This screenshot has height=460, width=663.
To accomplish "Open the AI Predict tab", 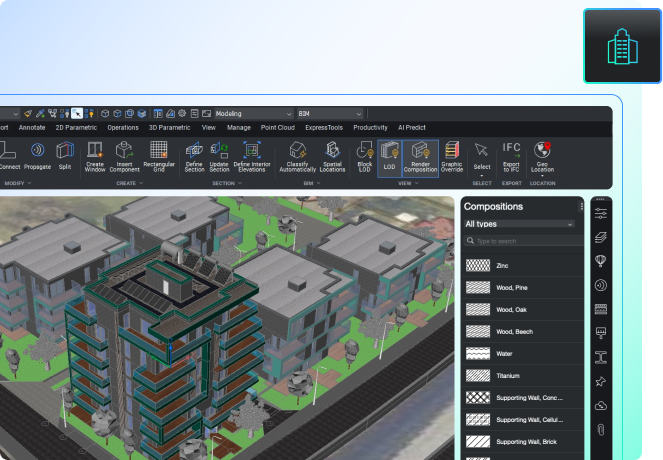I will [x=411, y=127].
